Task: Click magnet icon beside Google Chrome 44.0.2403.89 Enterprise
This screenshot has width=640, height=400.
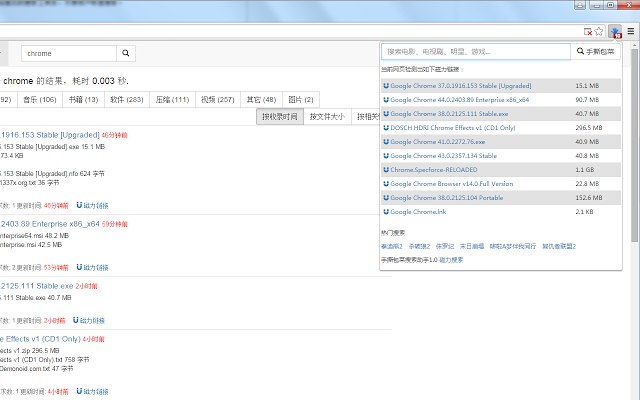Action: (x=386, y=100)
